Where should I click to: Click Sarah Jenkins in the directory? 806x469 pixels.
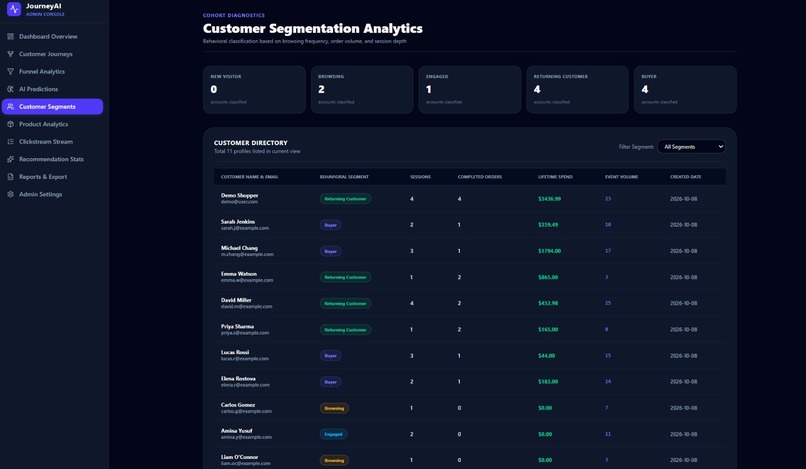238,222
